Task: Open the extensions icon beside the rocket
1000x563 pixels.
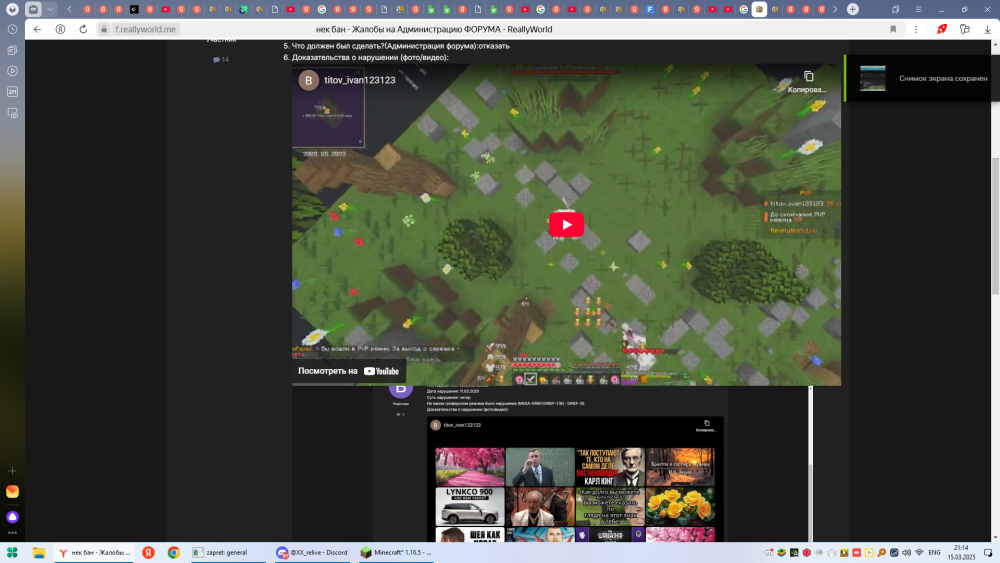Action: pos(965,29)
